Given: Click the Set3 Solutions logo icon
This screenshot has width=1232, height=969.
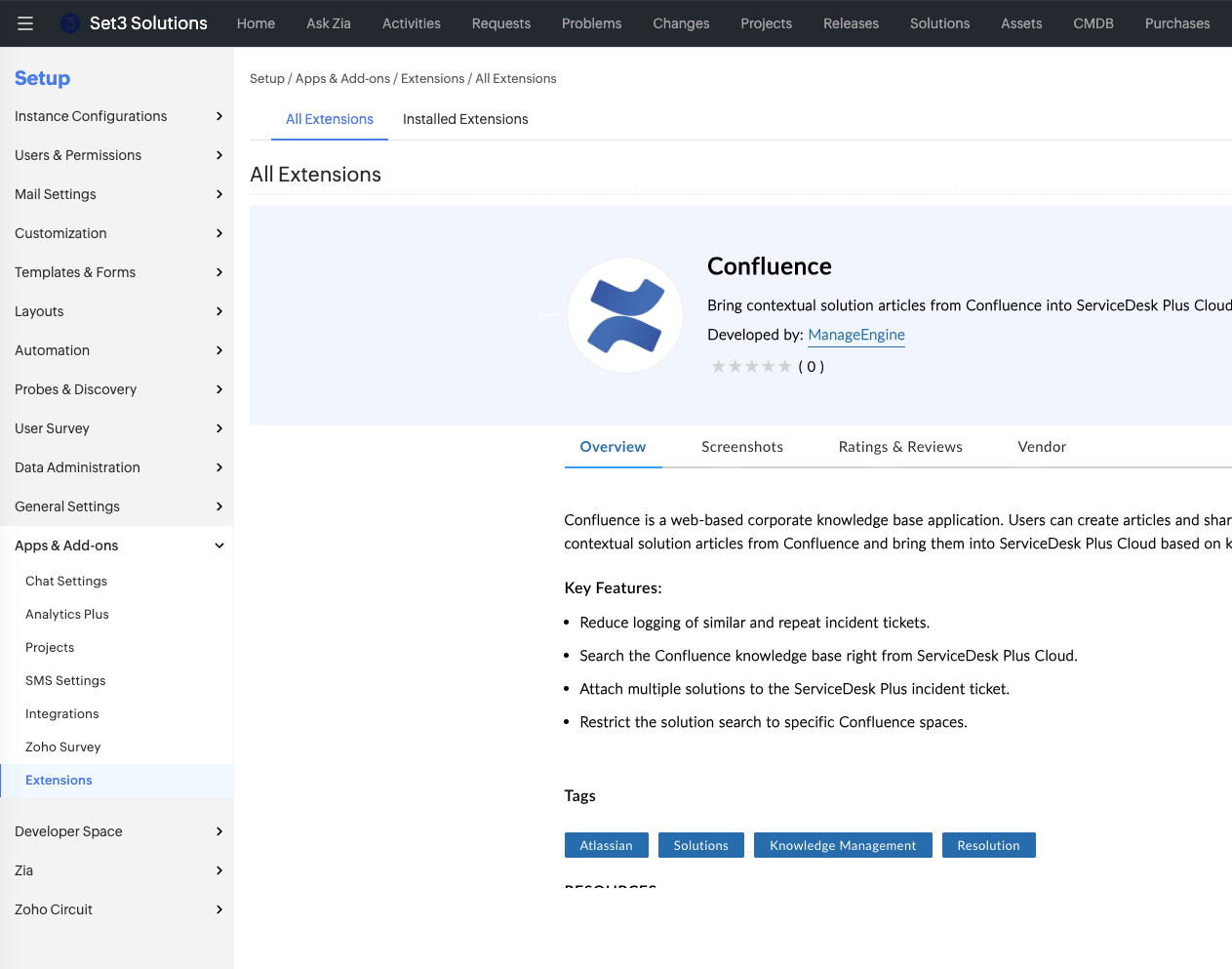Looking at the screenshot, I should pyautogui.click(x=70, y=23).
